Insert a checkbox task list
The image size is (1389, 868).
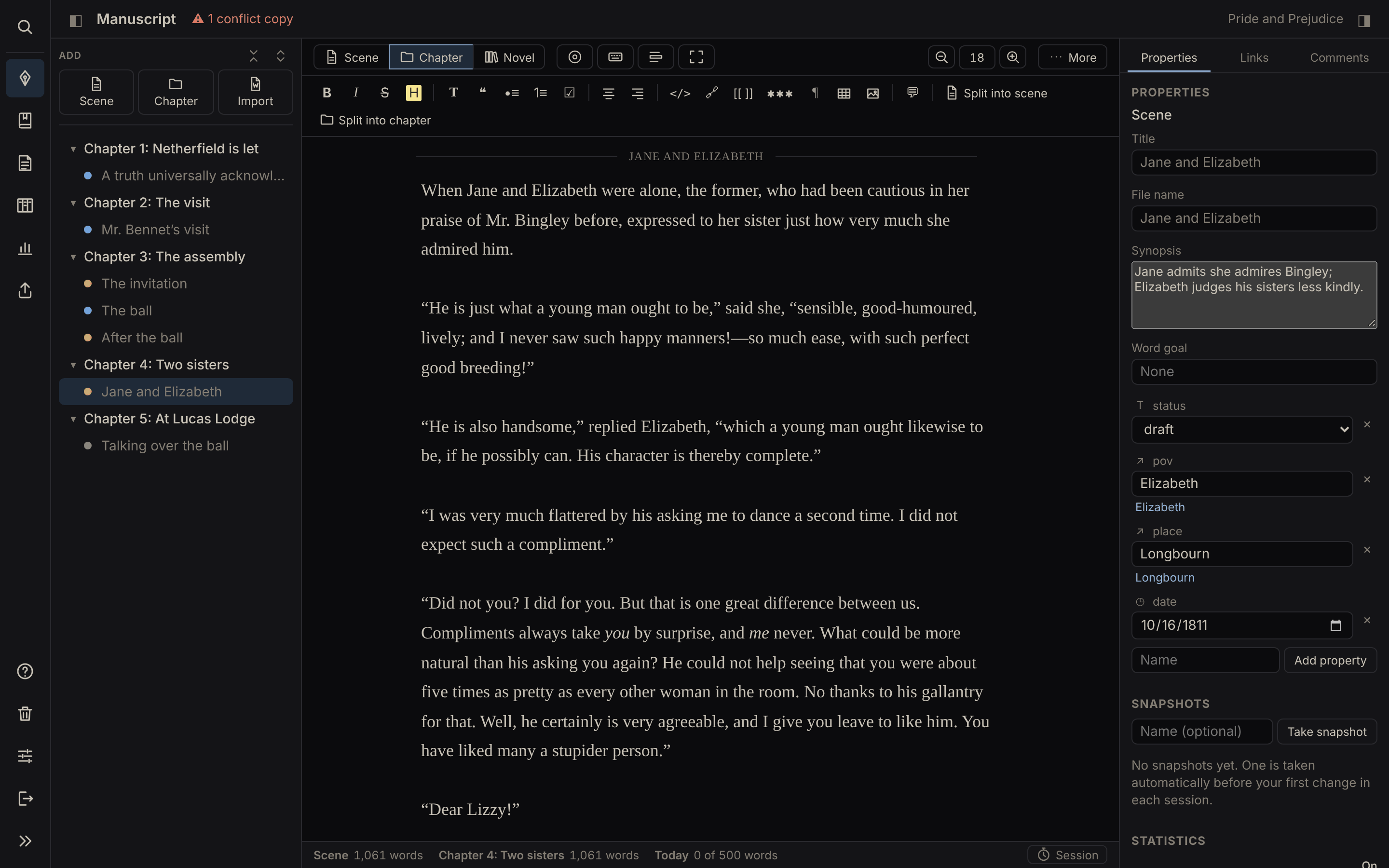click(570, 93)
